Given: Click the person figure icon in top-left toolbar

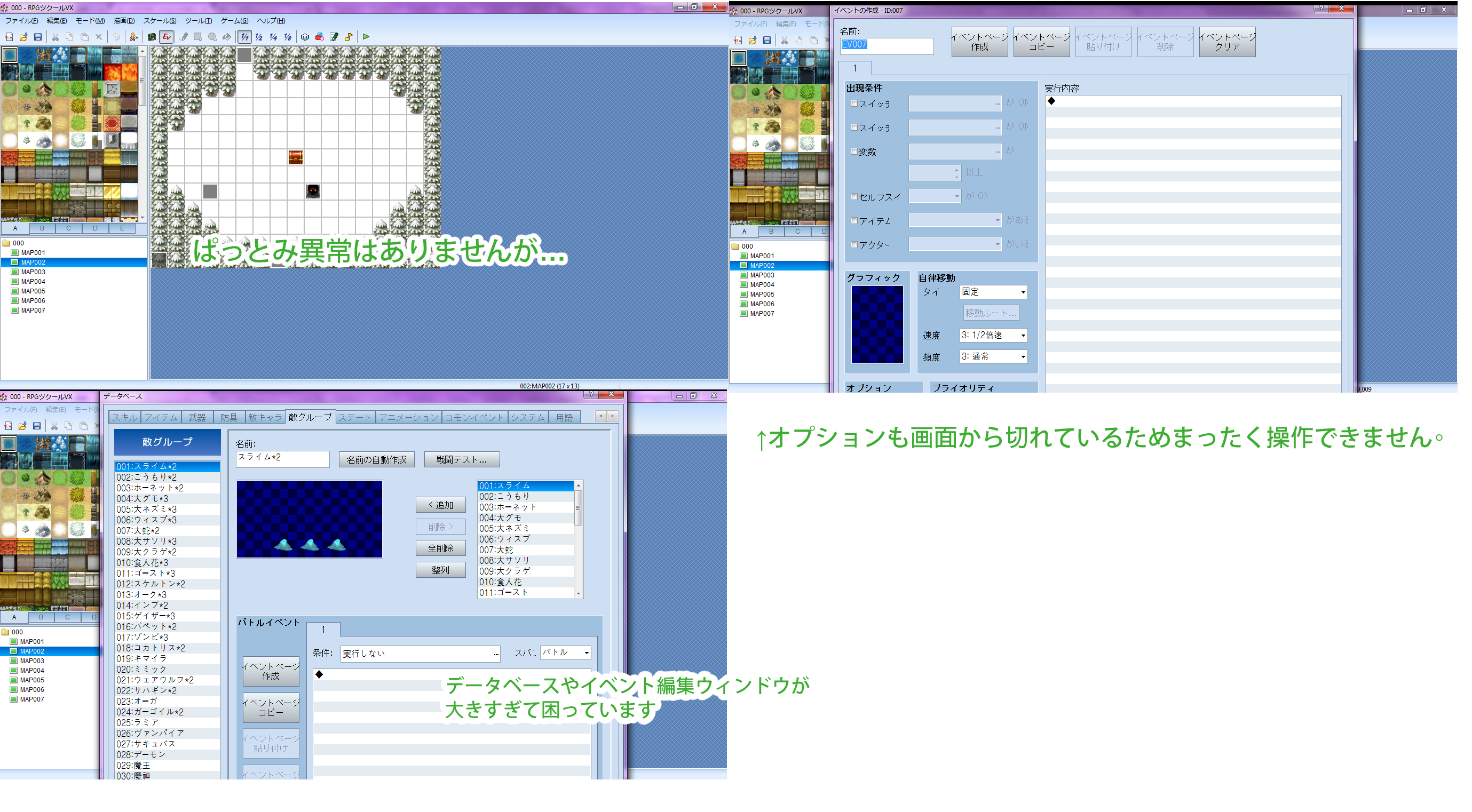Looking at the screenshot, I should 134,37.
